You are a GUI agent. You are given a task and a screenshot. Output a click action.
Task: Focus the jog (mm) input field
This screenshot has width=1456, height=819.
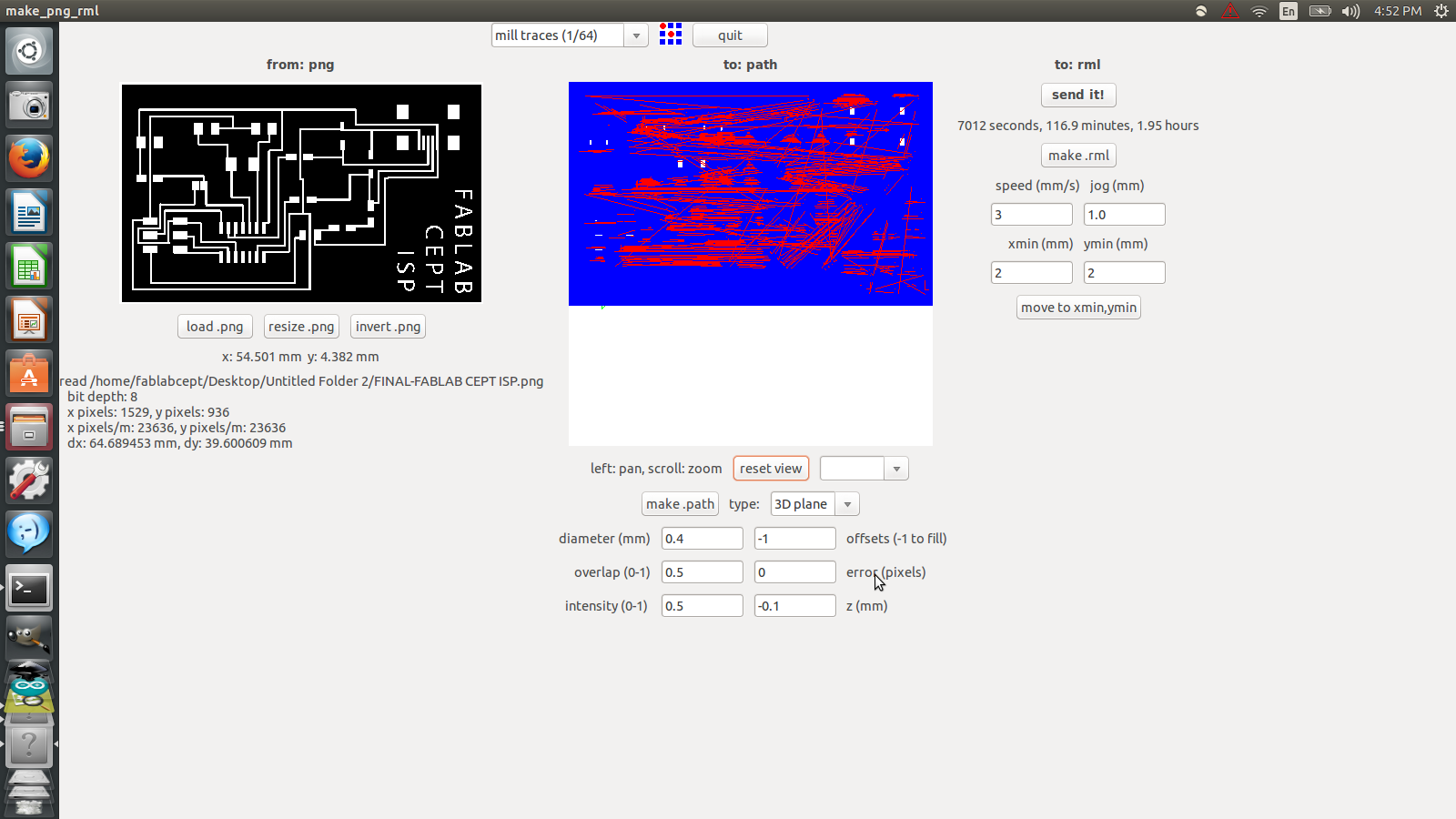click(x=1125, y=215)
